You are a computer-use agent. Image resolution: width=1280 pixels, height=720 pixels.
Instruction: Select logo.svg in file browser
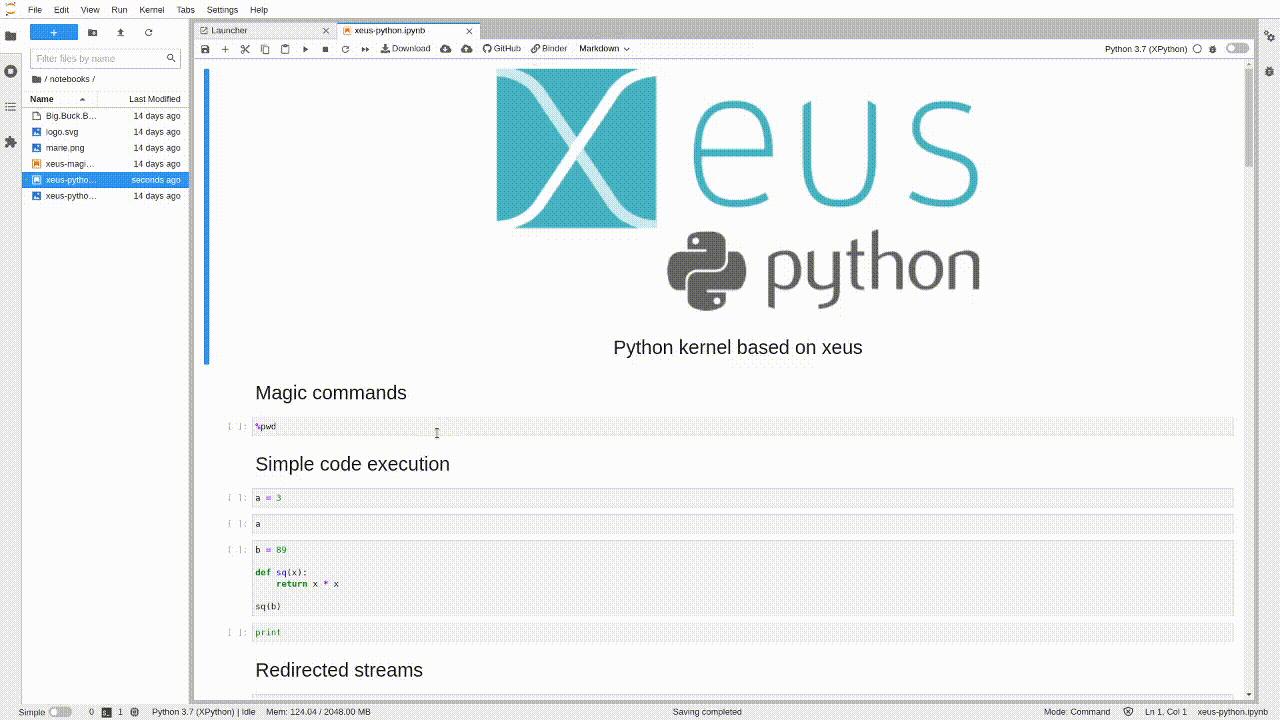105,132
